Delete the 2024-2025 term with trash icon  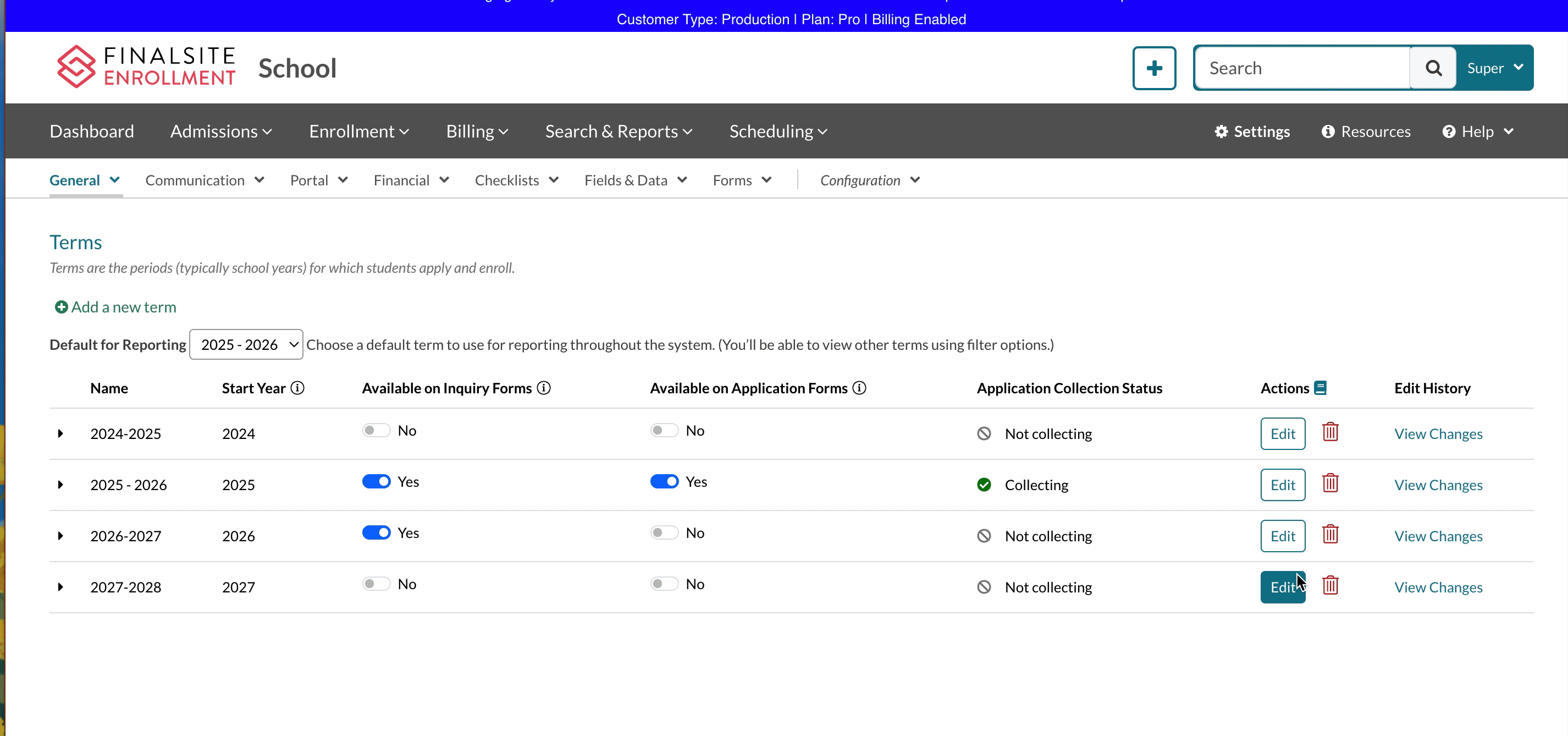pos(1330,432)
